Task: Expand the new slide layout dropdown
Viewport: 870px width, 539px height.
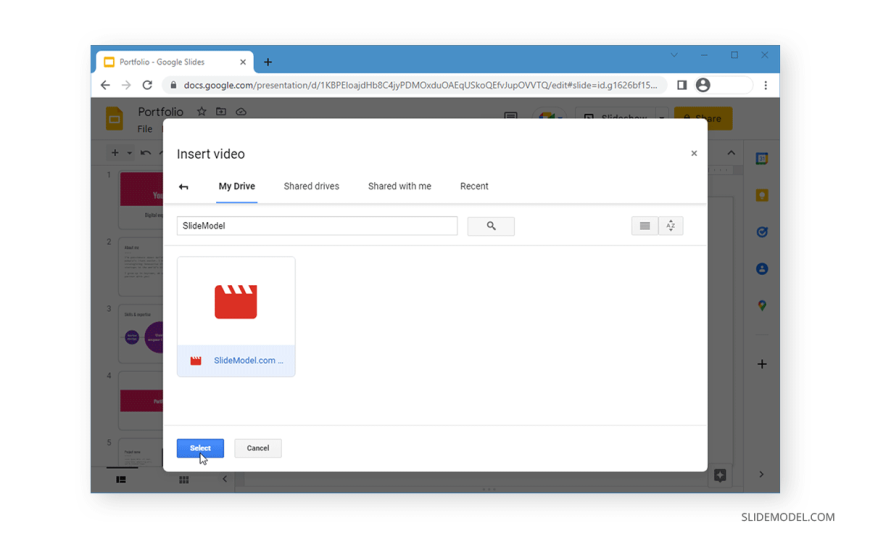Action: coord(129,153)
